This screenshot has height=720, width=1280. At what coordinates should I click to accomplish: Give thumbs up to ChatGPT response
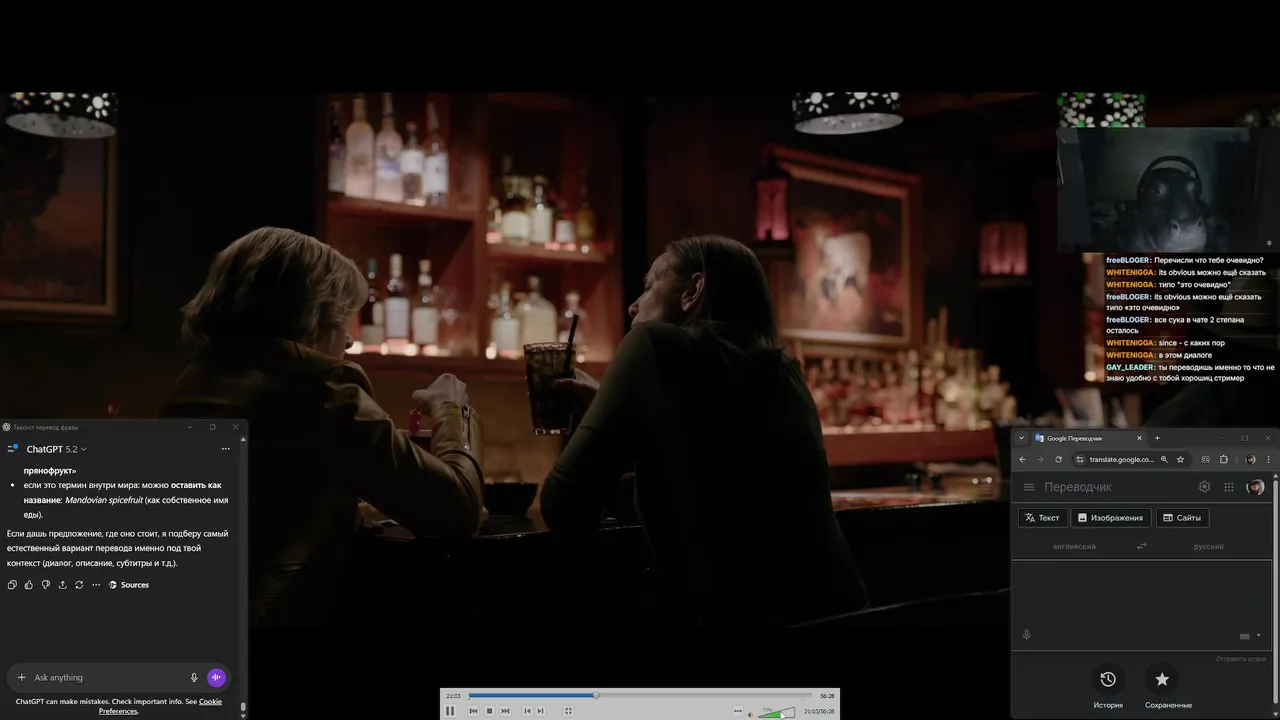click(x=29, y=585)
